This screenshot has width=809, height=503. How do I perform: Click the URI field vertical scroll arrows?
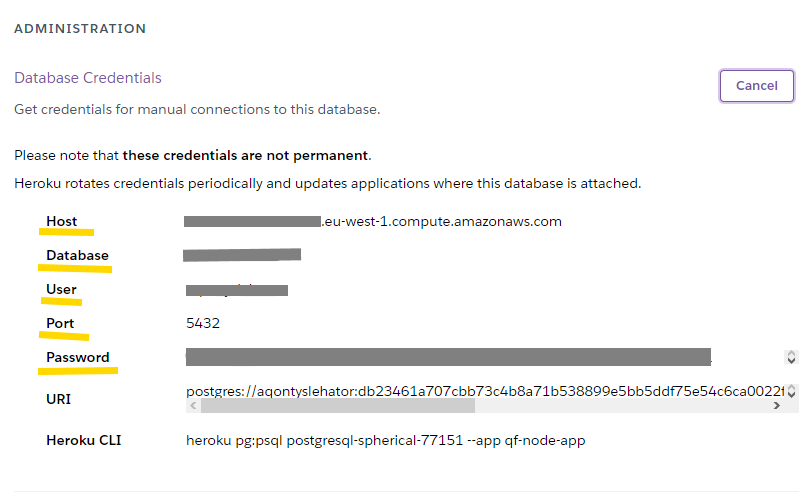point(791,391)
